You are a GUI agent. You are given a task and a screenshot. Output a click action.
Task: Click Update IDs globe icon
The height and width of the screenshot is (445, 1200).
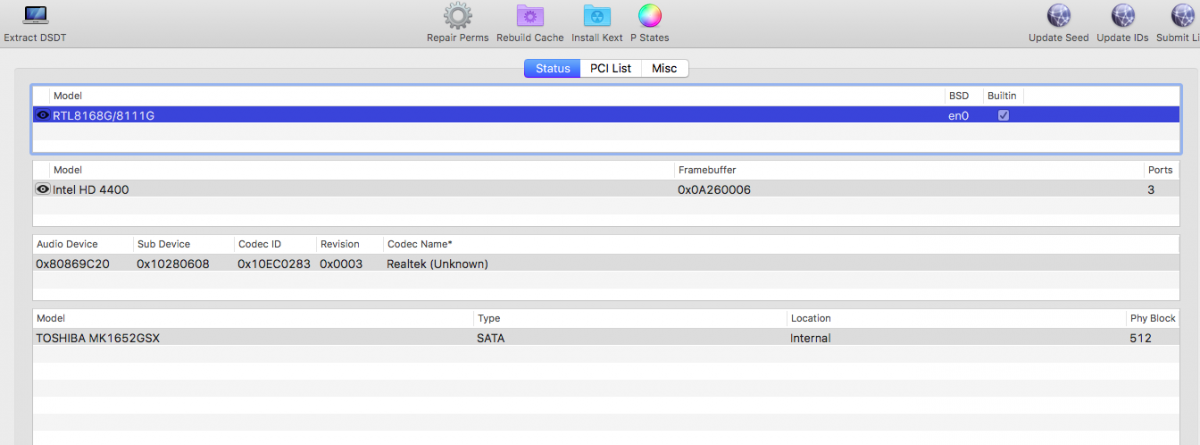point(1123,16)
